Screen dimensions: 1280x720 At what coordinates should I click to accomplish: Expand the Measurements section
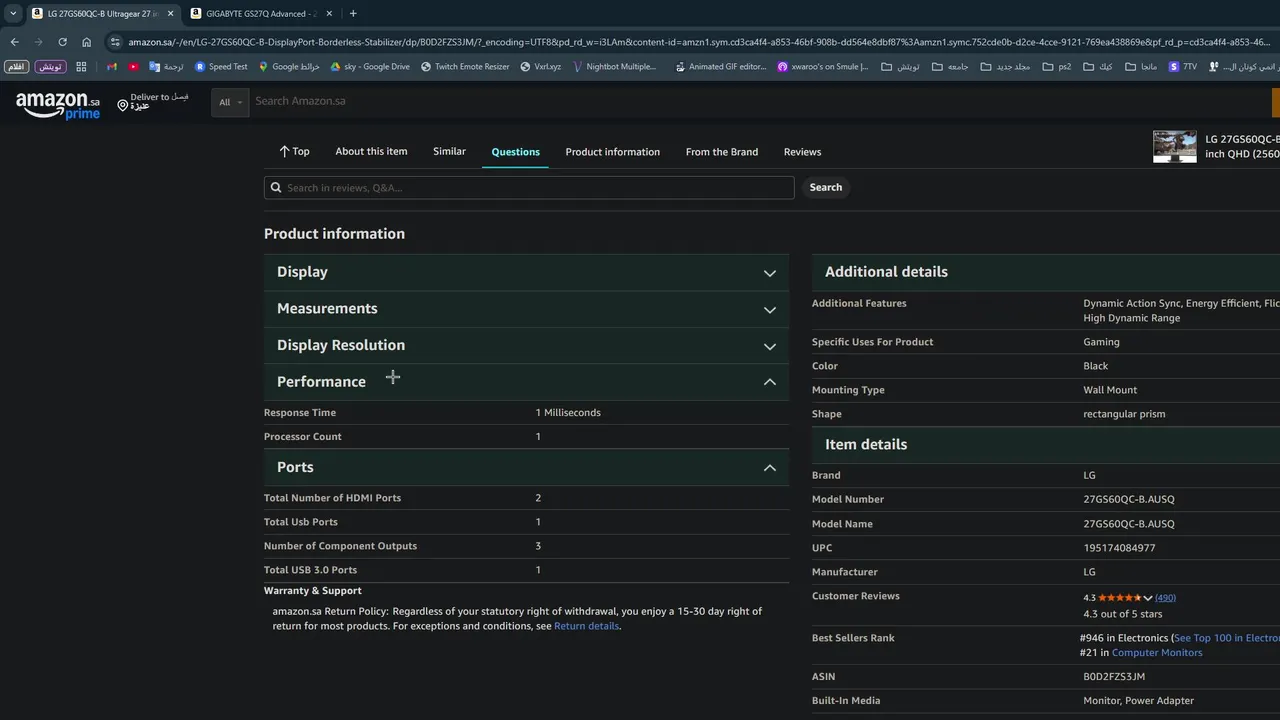pyautogui.click(x=769, y=310)
